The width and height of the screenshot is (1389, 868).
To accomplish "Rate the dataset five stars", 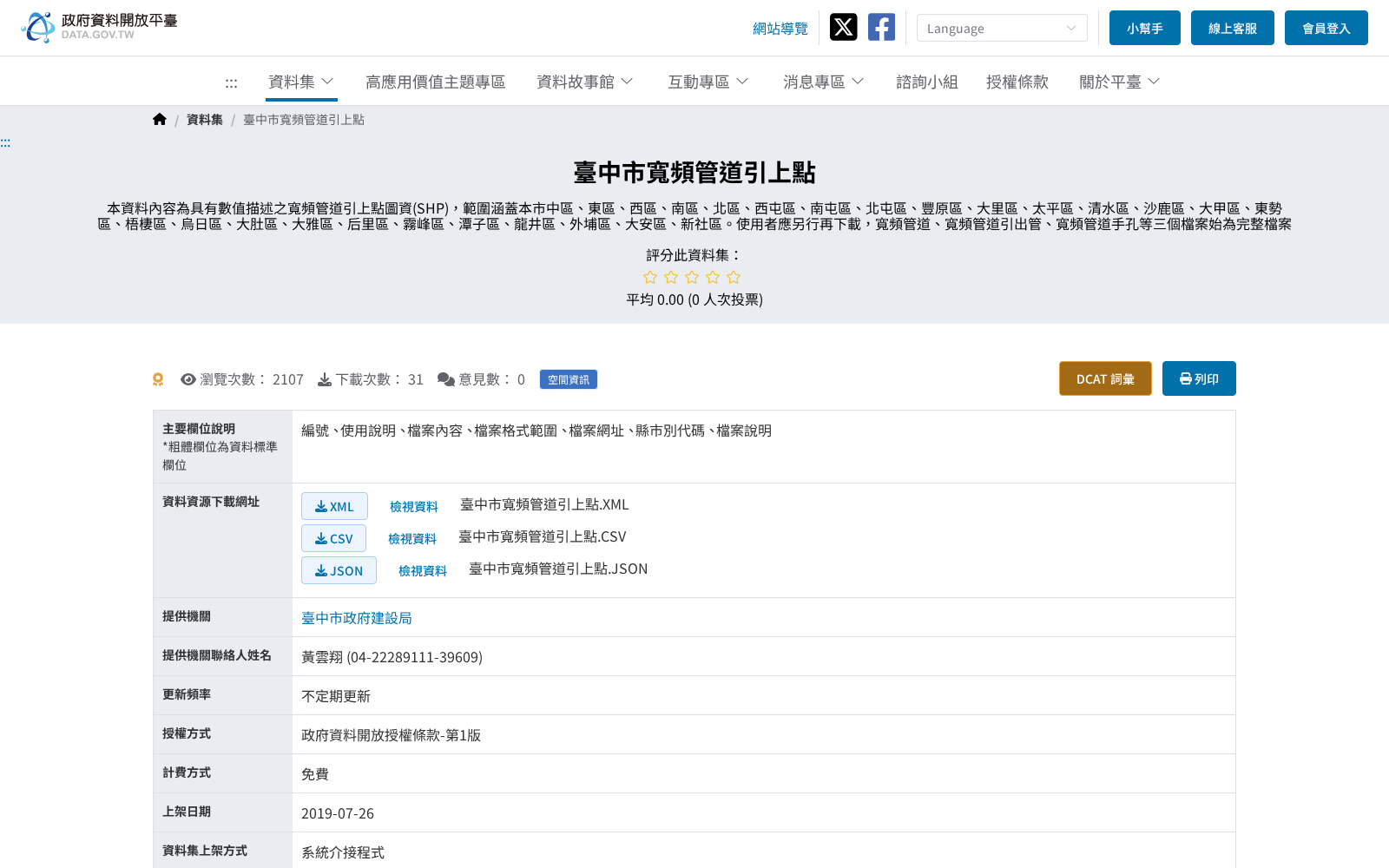I will coord(734,277).
